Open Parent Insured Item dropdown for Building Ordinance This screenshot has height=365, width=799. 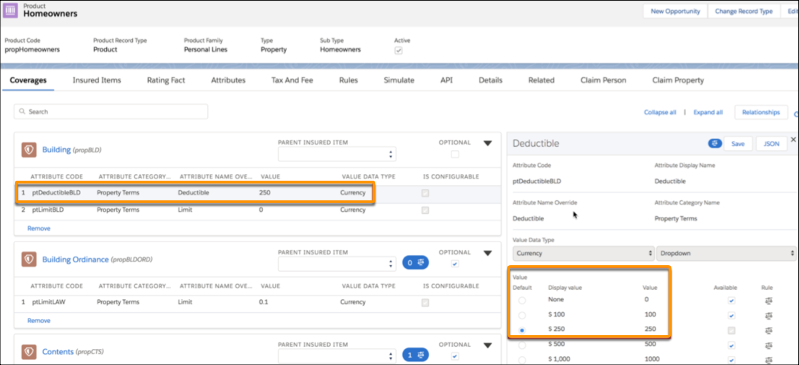(x=337, y=264)
